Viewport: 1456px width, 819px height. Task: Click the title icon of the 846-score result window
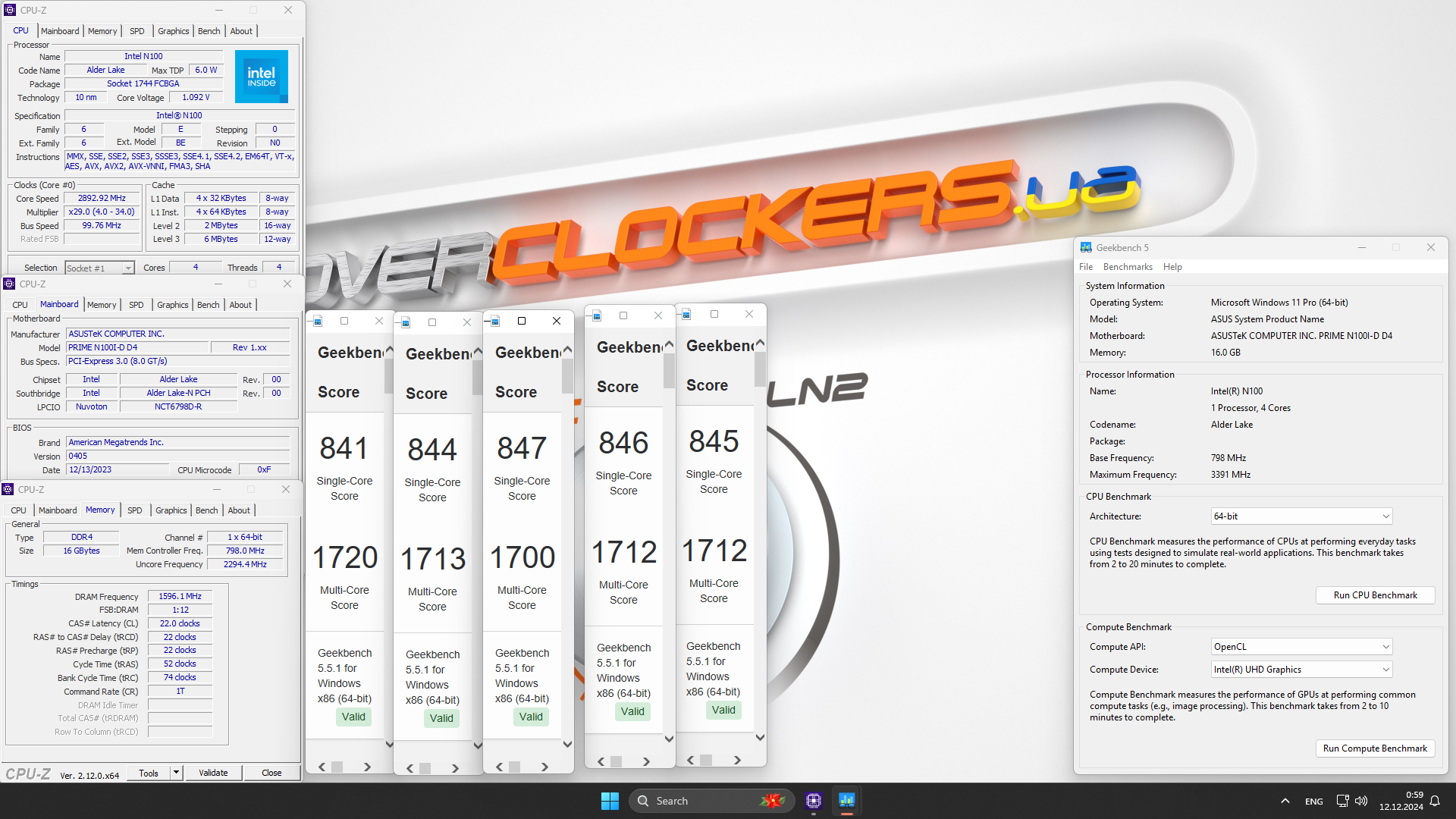pos(598,315)
